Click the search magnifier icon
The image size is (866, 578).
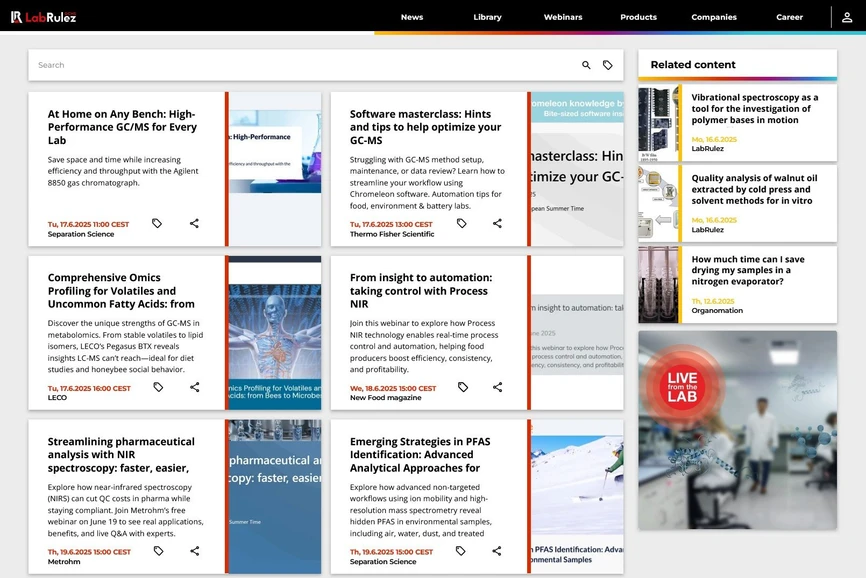[x=586, y=65]
